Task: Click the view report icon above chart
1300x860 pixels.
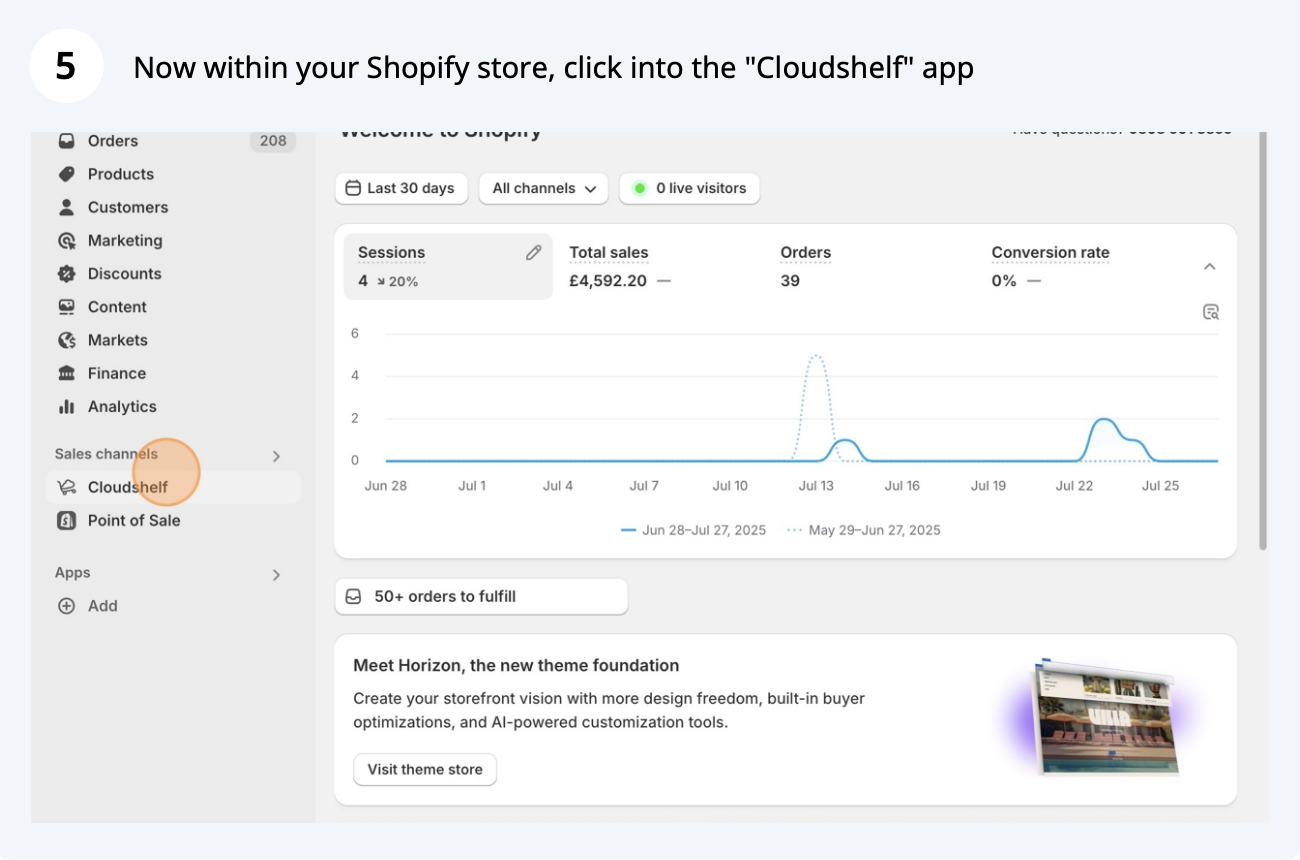Action: pos(1211,312)
